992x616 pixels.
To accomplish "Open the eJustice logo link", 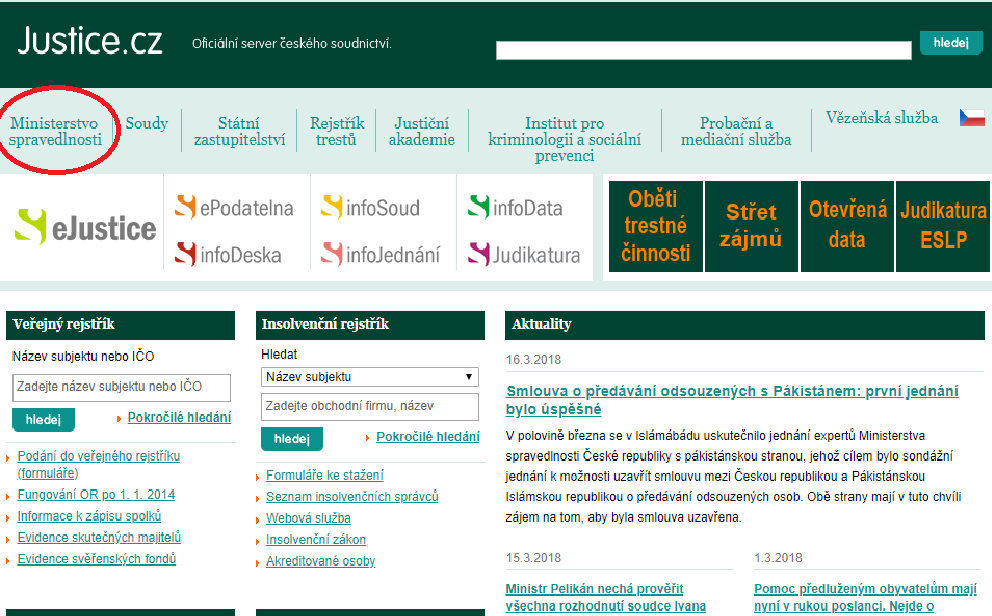I will point(85,226).
